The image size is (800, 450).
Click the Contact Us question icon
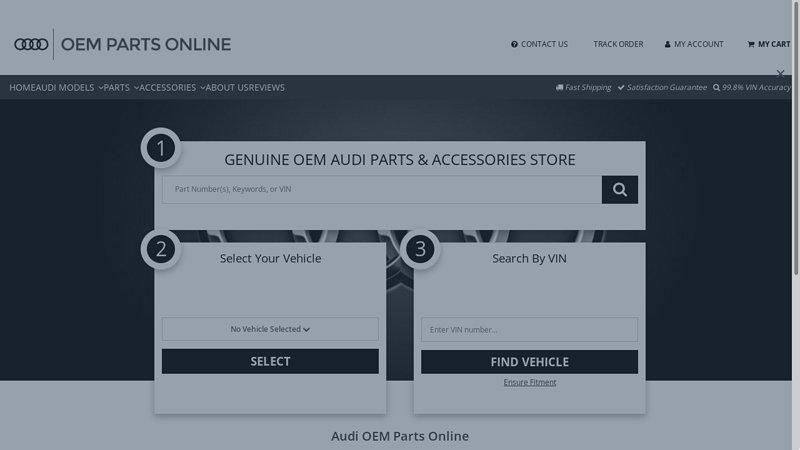[x=514, y=44]
